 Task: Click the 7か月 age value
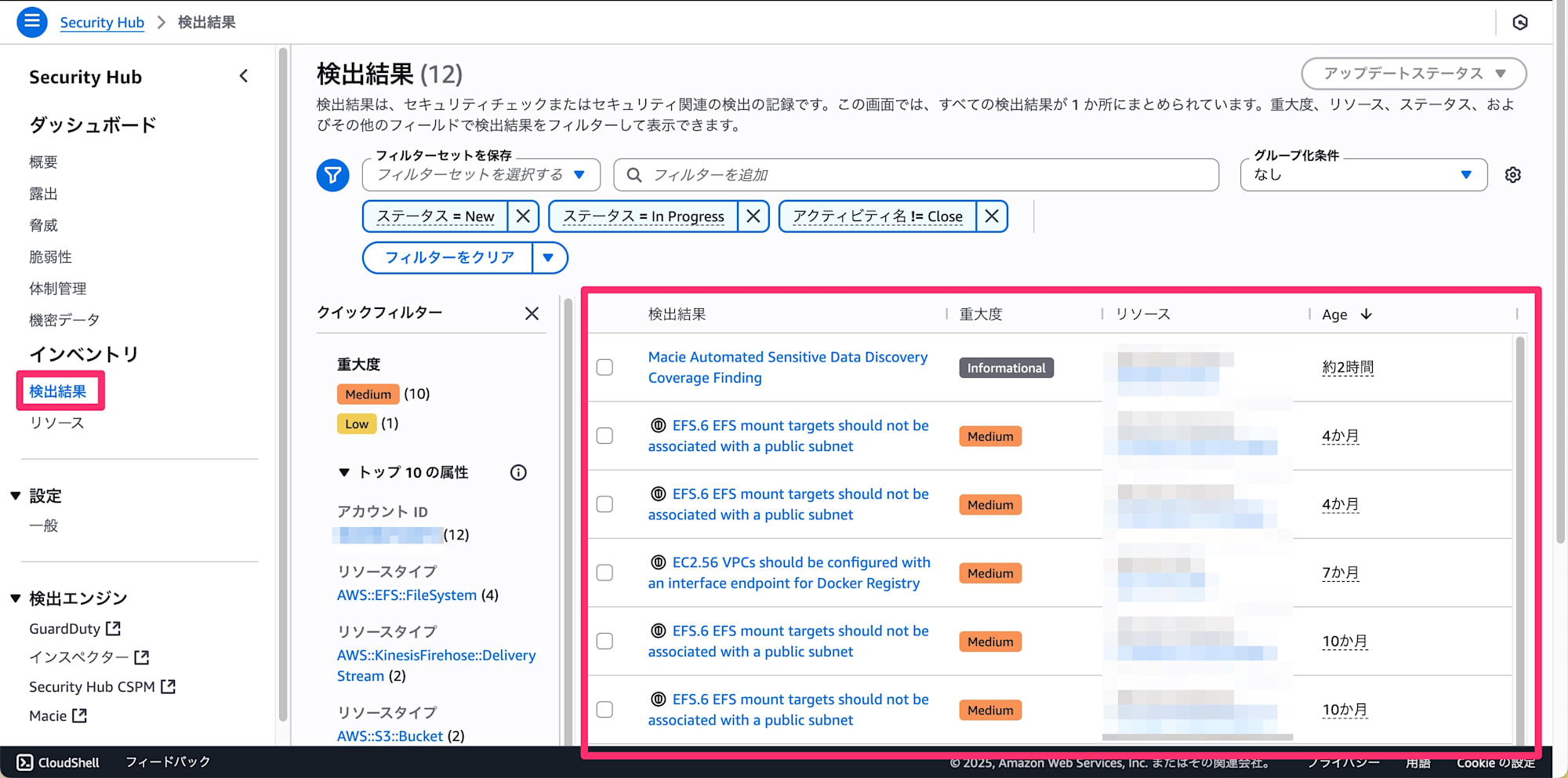1341,573
